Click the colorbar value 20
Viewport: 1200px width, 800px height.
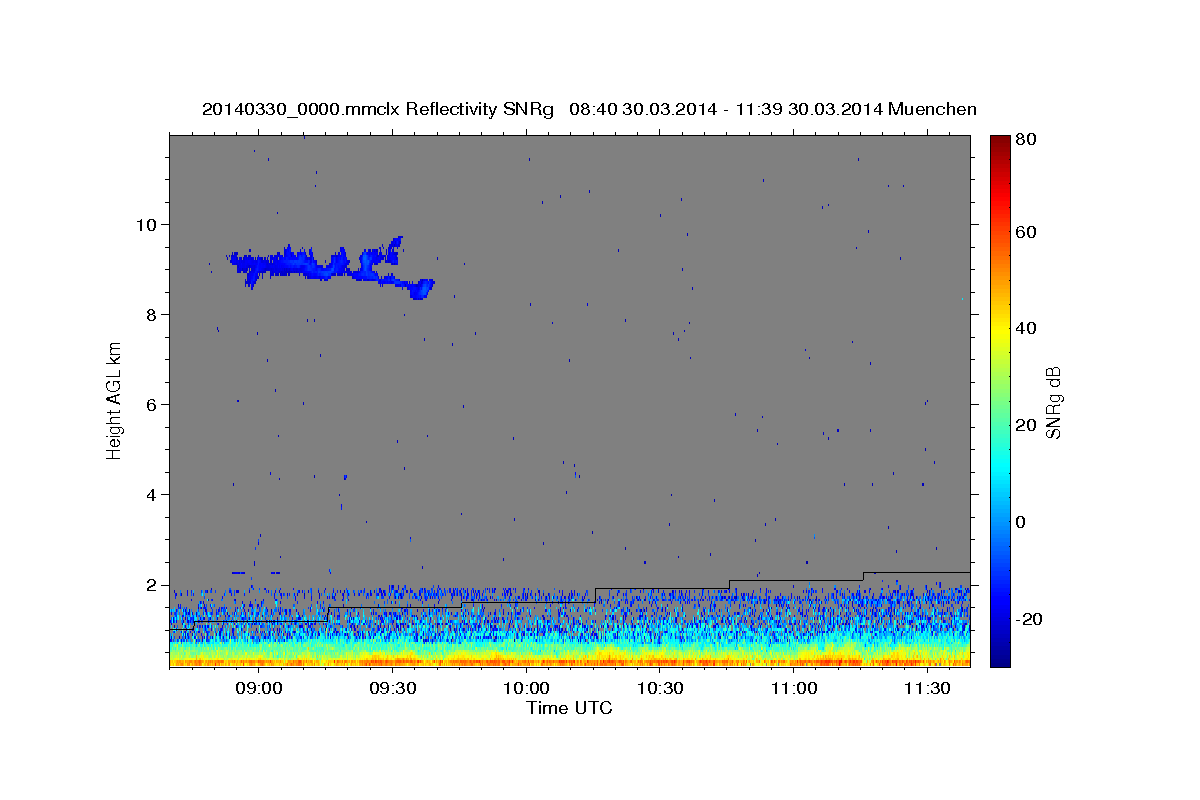[x=1027, y=425]
